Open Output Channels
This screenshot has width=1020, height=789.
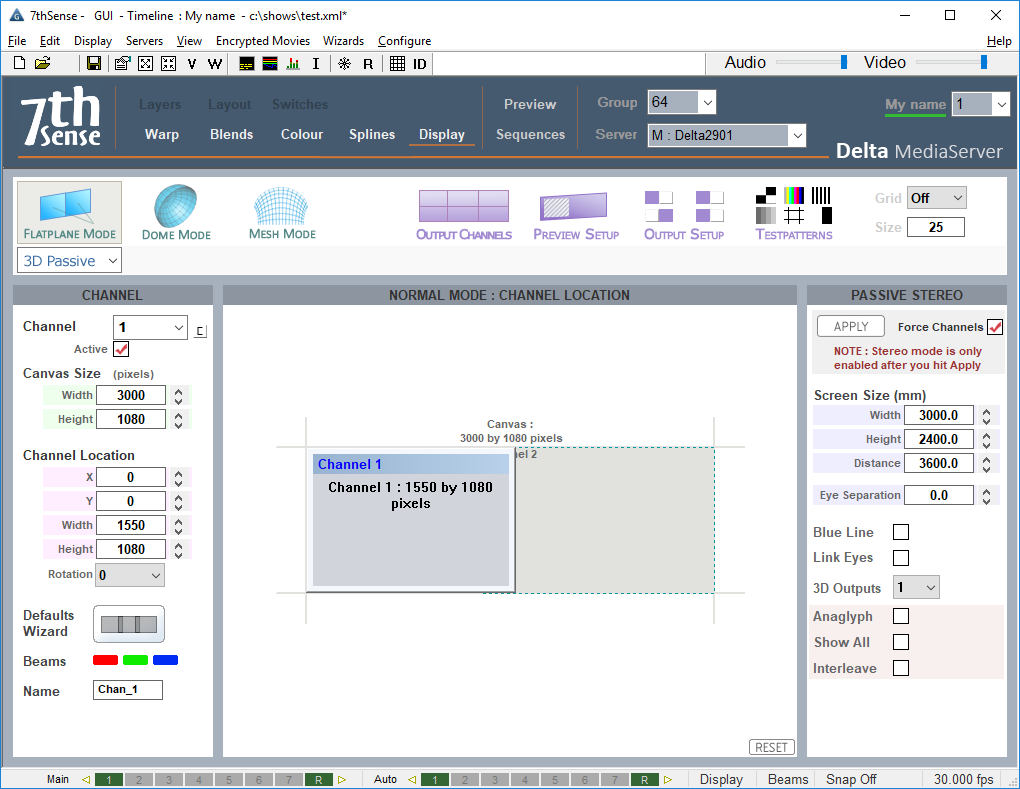(464, 215)
